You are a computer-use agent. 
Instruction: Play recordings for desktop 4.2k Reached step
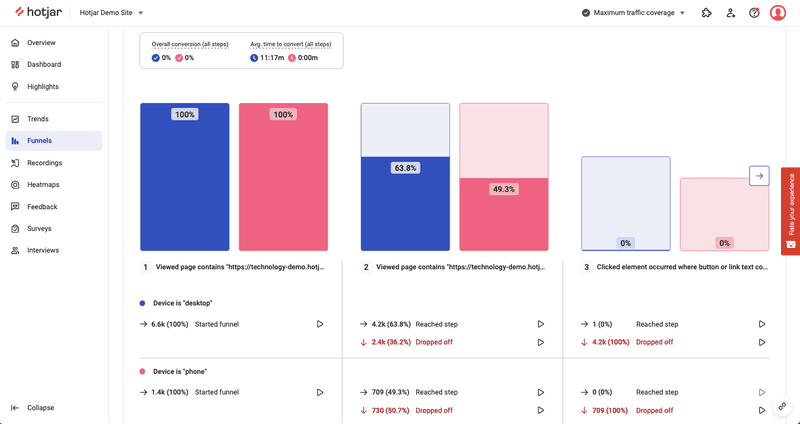click(x=541, y=324)
